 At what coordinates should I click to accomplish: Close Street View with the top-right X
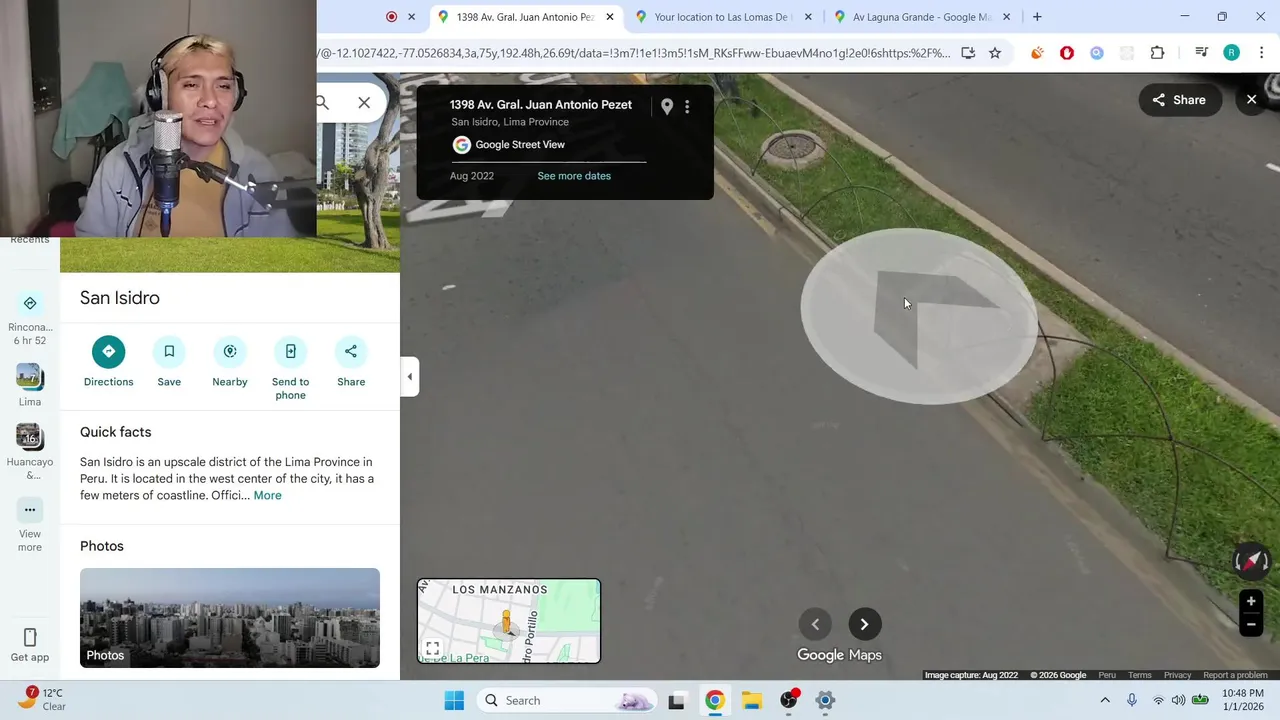coord(1251,100)
